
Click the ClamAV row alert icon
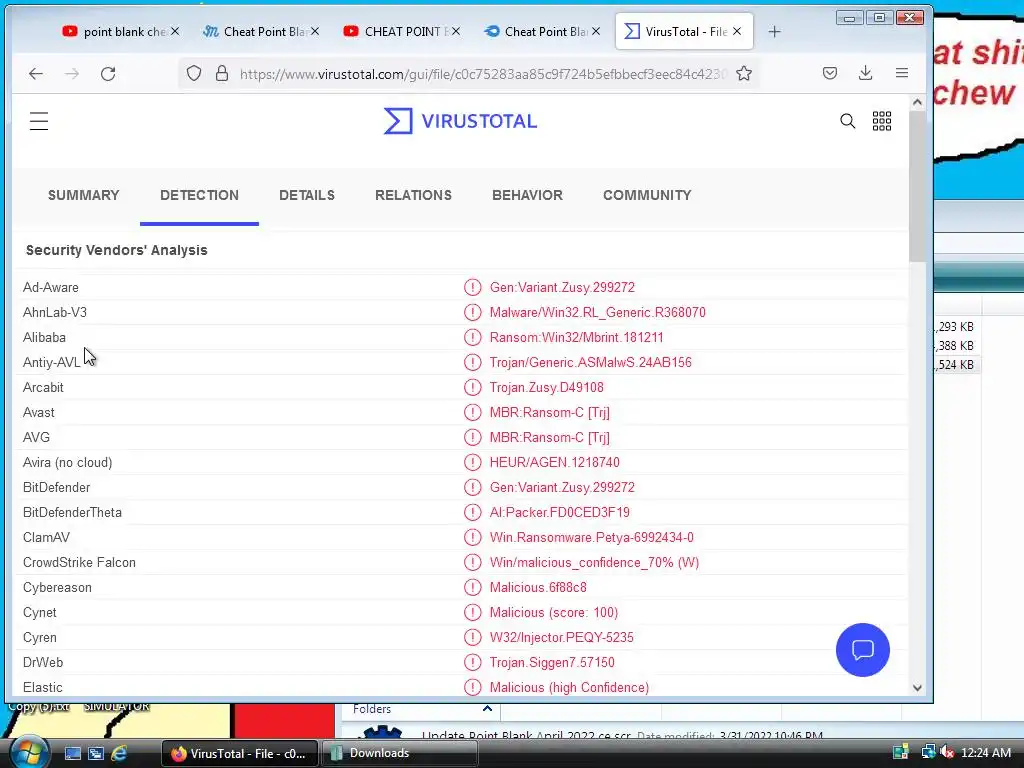[472, 537]
